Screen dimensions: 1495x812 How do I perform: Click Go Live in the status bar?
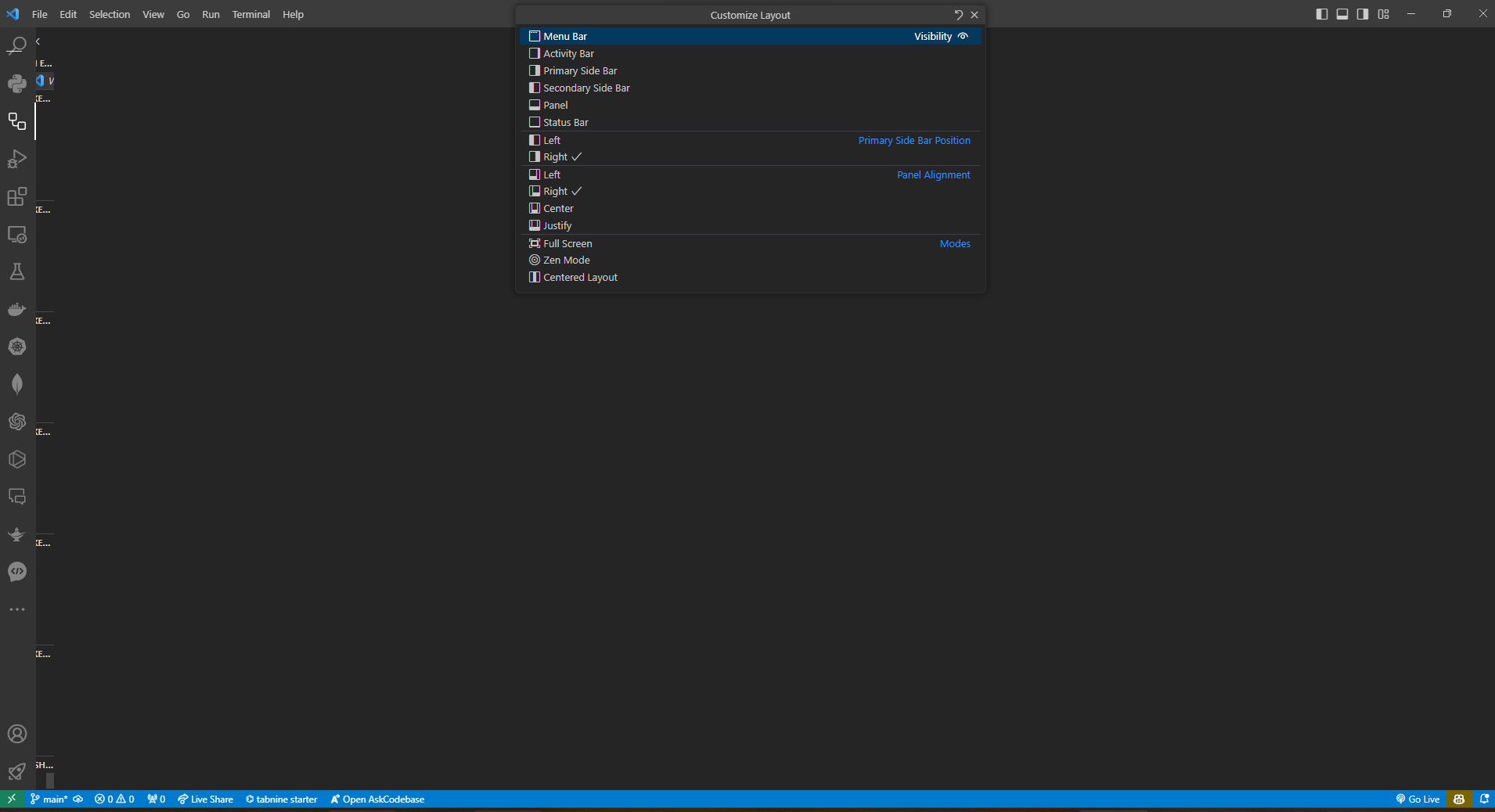pos(1417,799)
